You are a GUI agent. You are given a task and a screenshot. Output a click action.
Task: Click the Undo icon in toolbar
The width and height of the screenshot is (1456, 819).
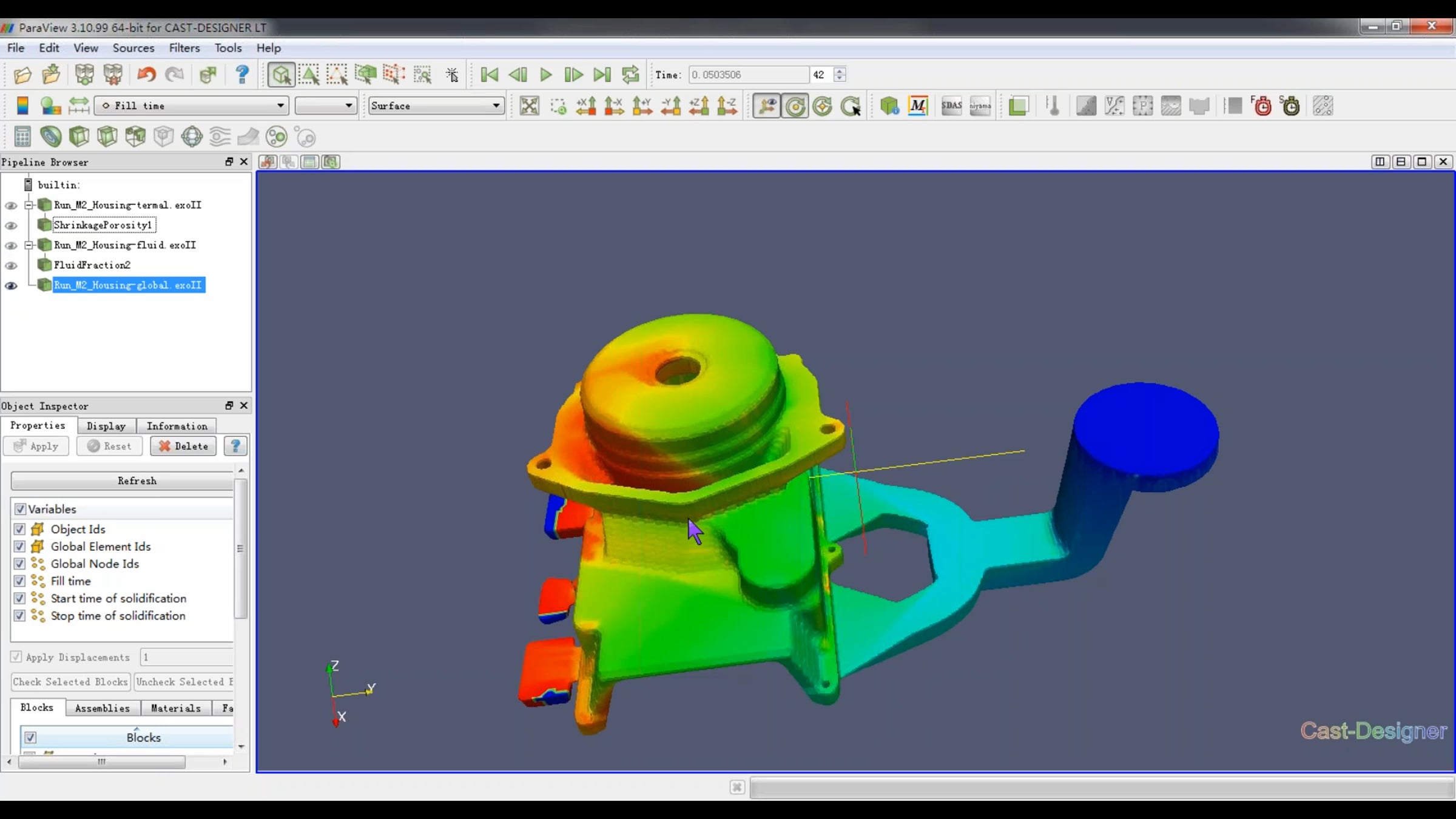[x=146, y=75]
